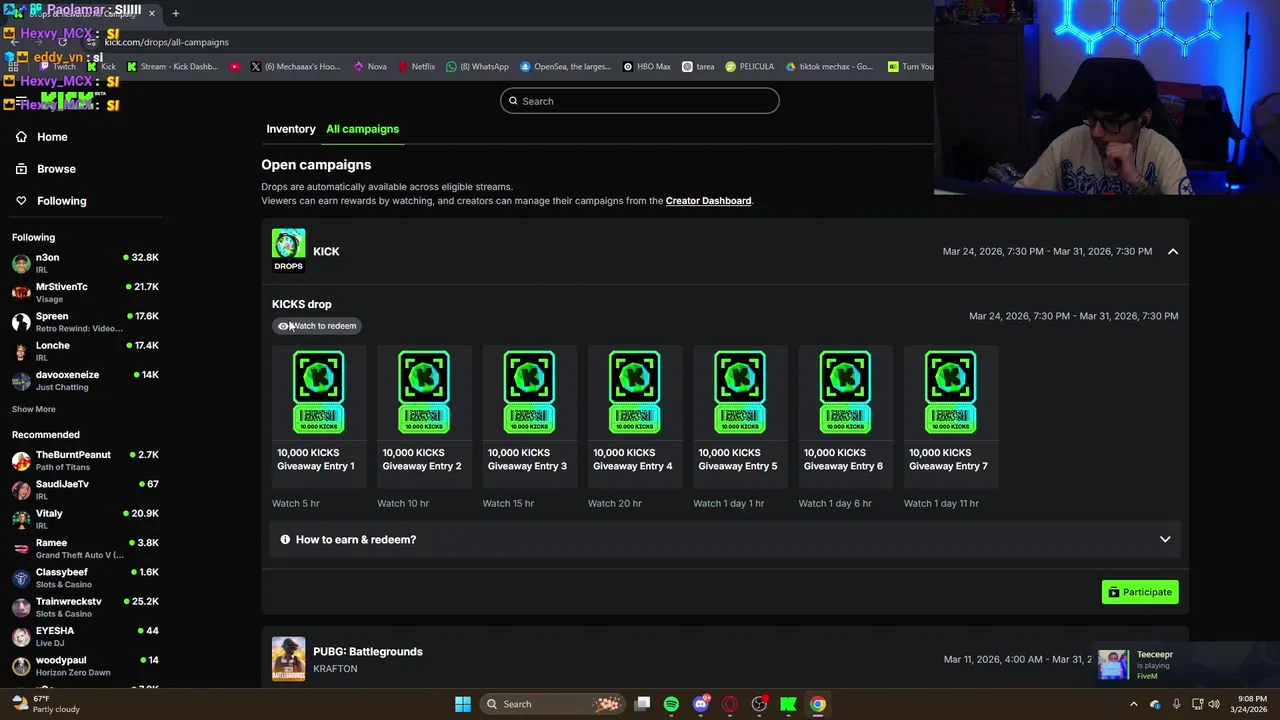Open the taskbar volume control
Image resolution: width=1280 pixels, height=720 pixels.
point(1214,704)
